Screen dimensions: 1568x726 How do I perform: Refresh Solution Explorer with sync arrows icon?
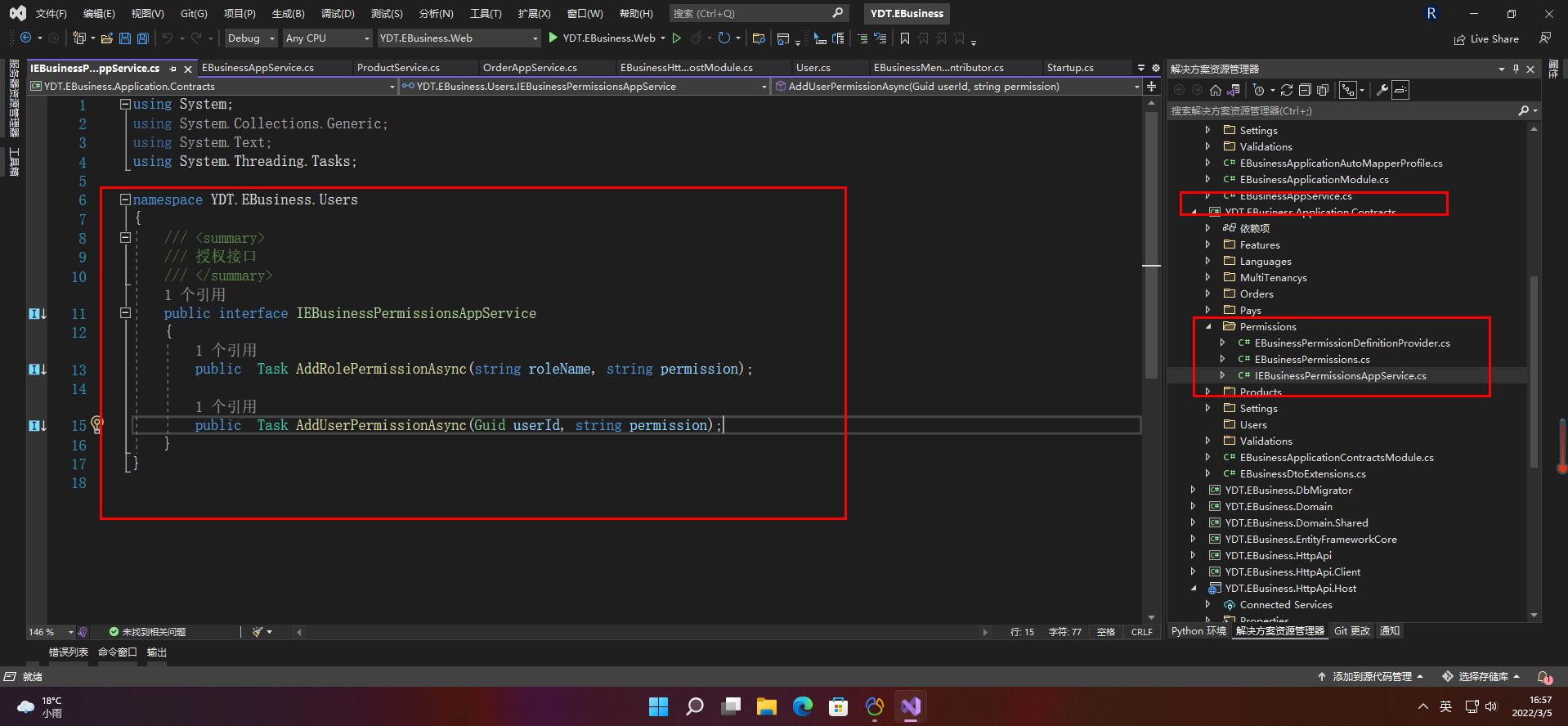(1287, 90)
